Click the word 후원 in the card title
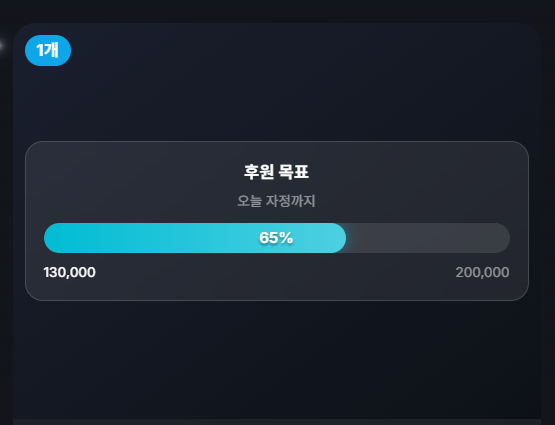The width and height of the screenshot is (555, 425). coord(258,172)
